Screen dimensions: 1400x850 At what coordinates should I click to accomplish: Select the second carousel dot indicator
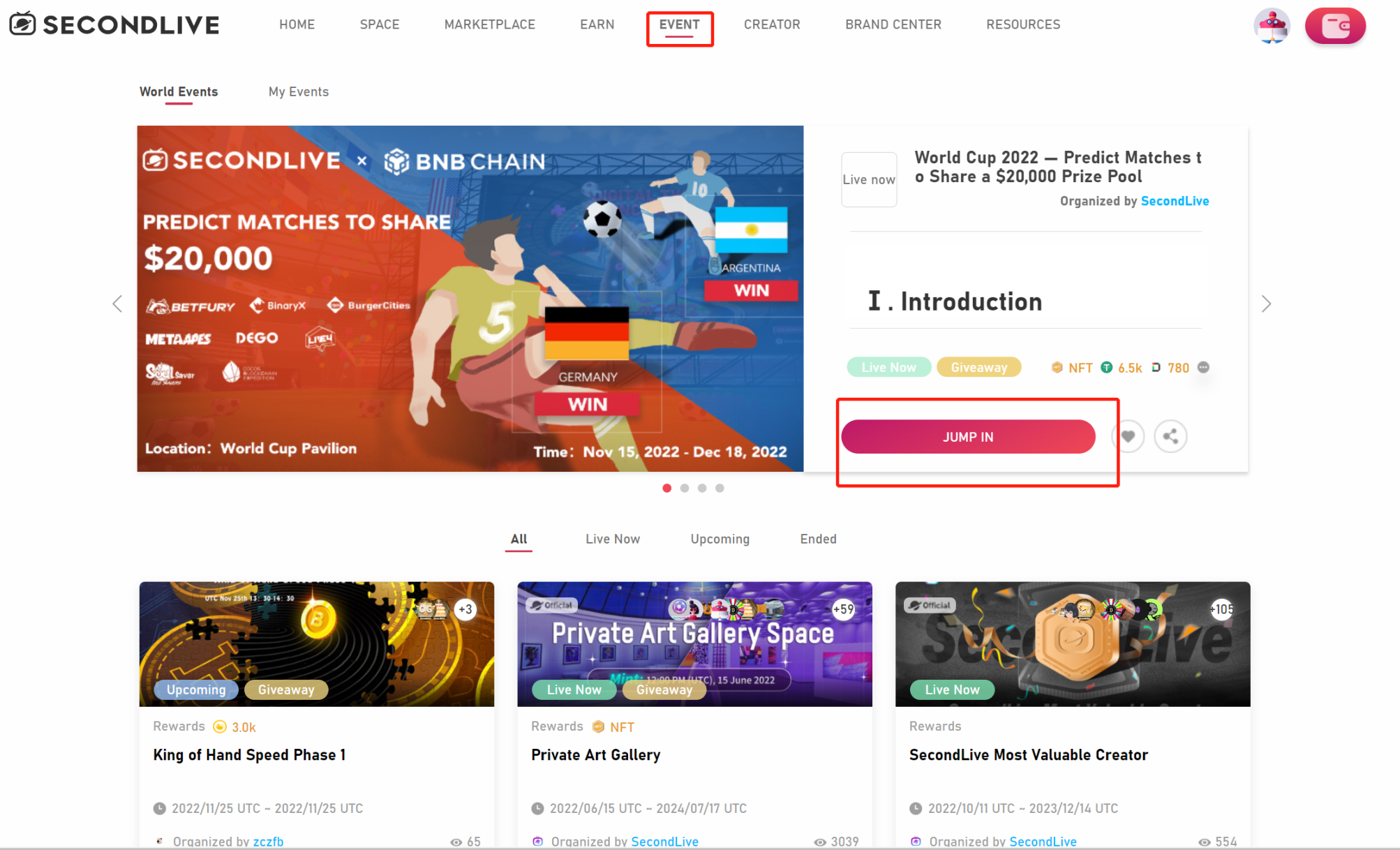click(x=685, y=488)
